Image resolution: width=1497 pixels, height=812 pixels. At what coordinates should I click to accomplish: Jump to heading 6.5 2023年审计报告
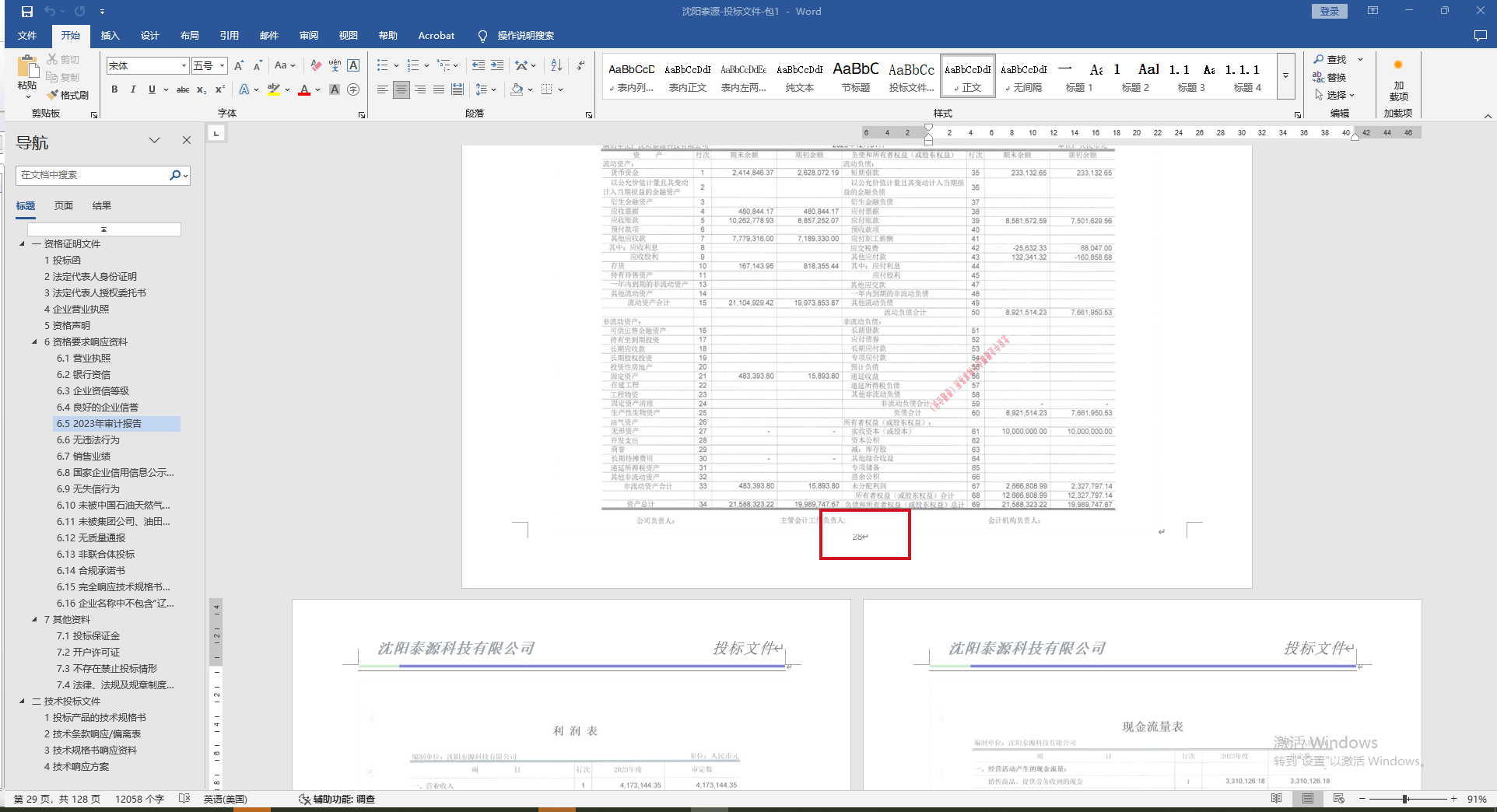point(117,424)
